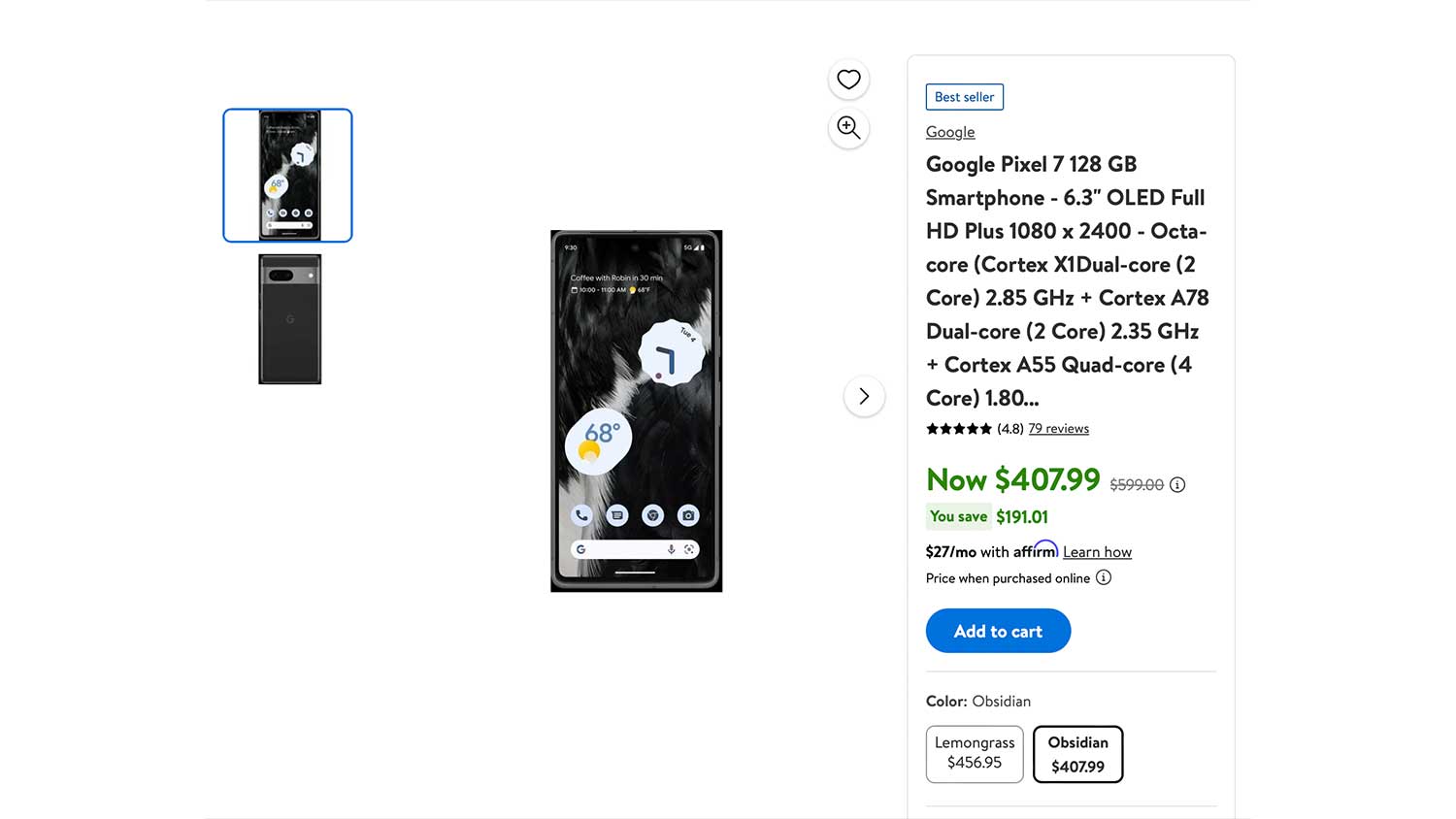
Task: Select the Lemongrass color option
Action: pyautogui.click(x=975, y=753)
